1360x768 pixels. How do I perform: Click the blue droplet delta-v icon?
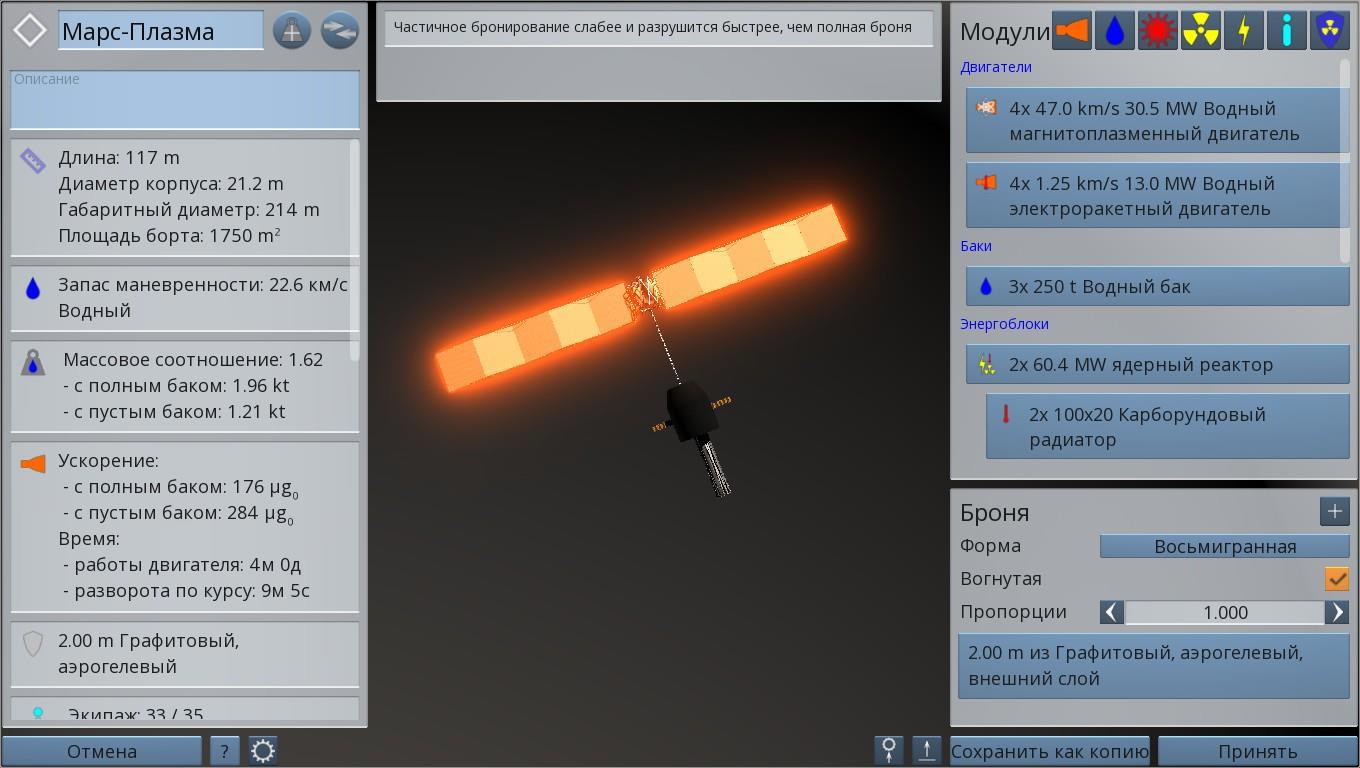[x=33, y=289]
